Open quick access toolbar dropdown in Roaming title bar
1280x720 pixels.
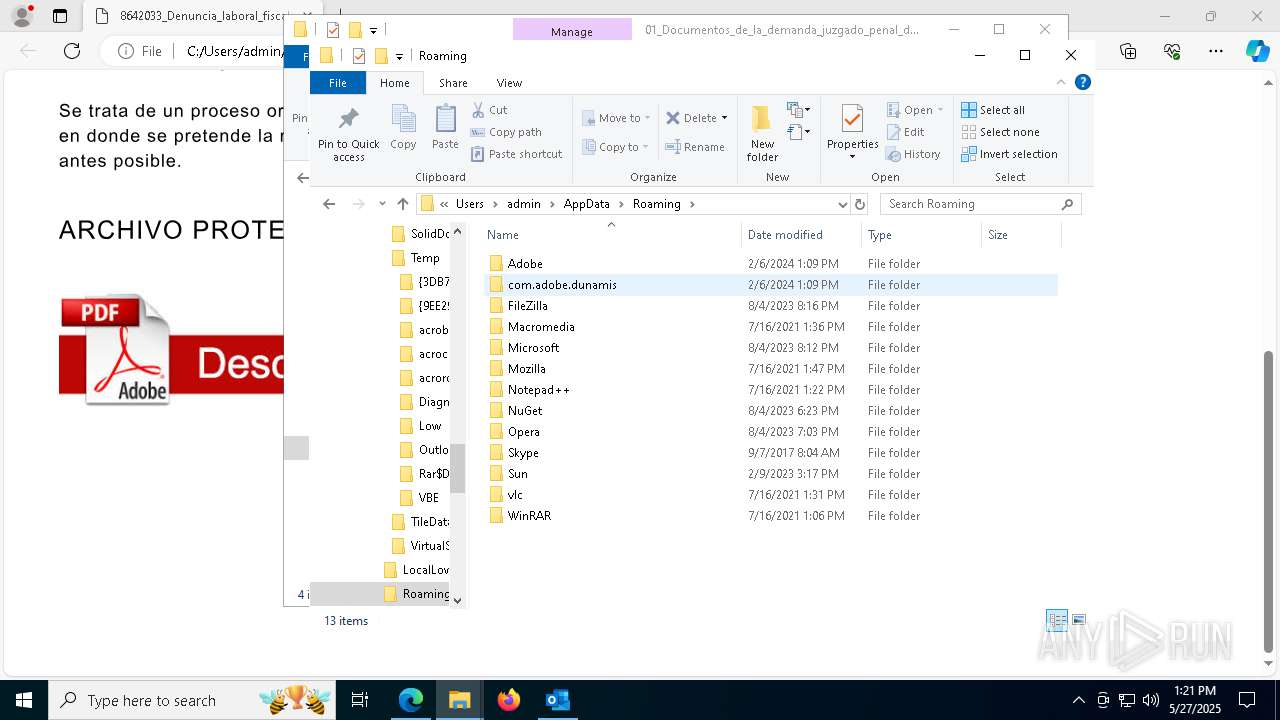(x=399, y=56)
